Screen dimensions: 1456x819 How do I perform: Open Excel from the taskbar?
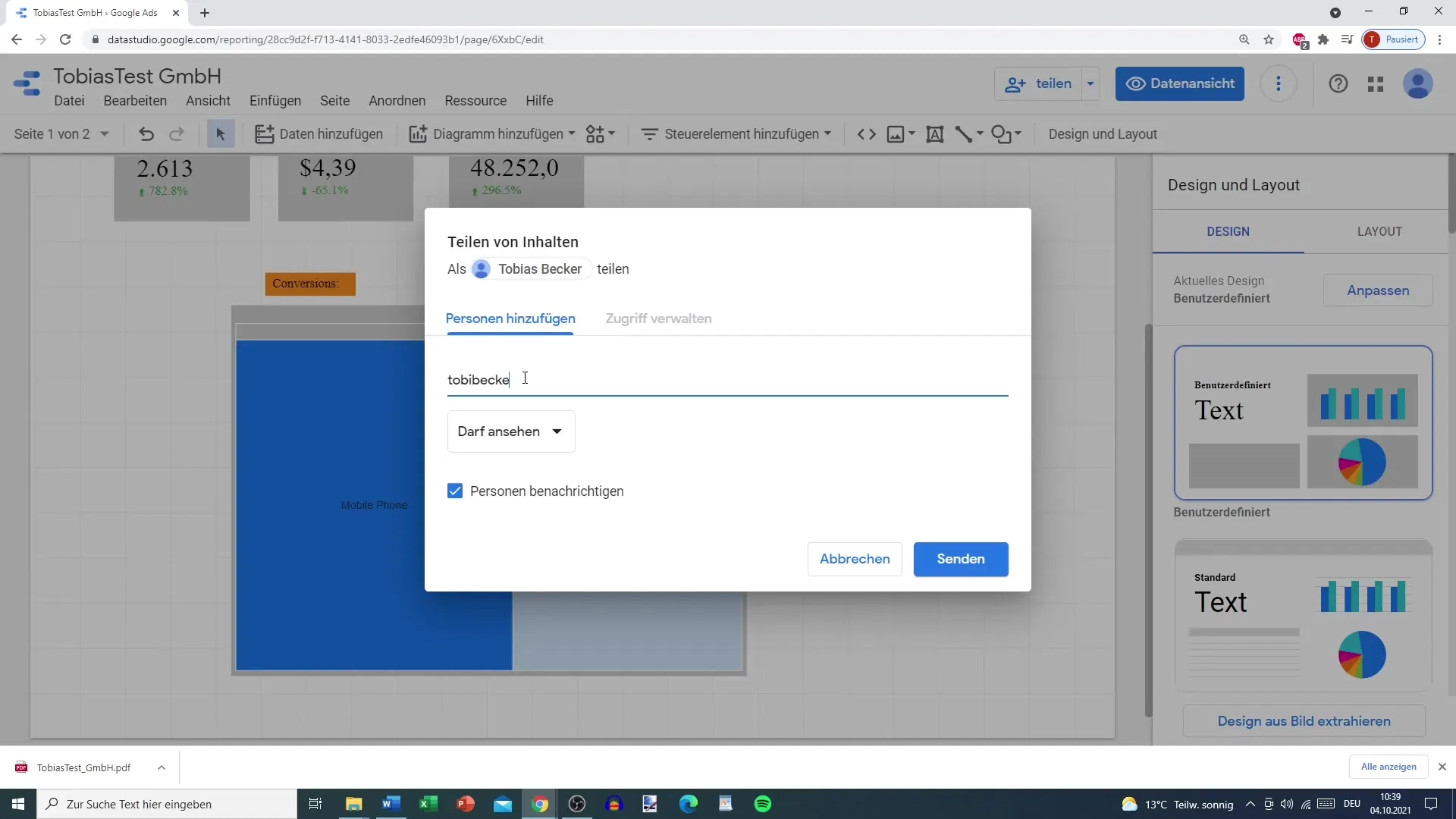428,804
